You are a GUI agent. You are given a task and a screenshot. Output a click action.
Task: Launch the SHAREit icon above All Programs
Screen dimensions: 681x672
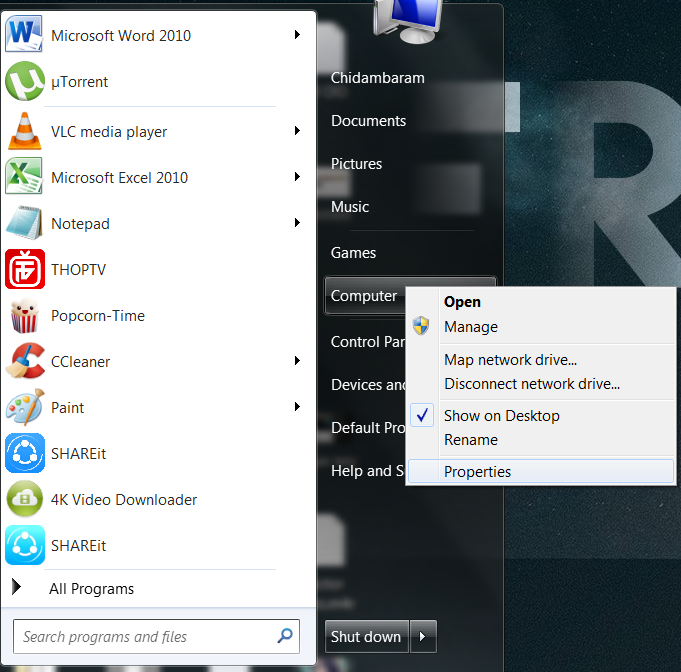click(25, 545)
